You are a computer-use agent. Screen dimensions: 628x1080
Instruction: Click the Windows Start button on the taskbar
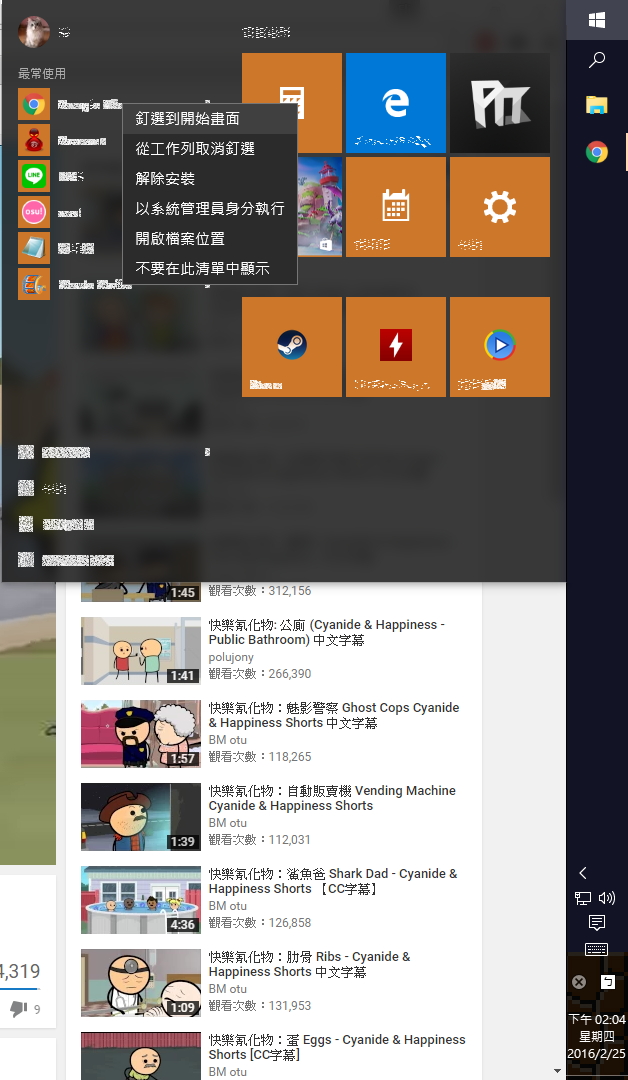[597, 20]
